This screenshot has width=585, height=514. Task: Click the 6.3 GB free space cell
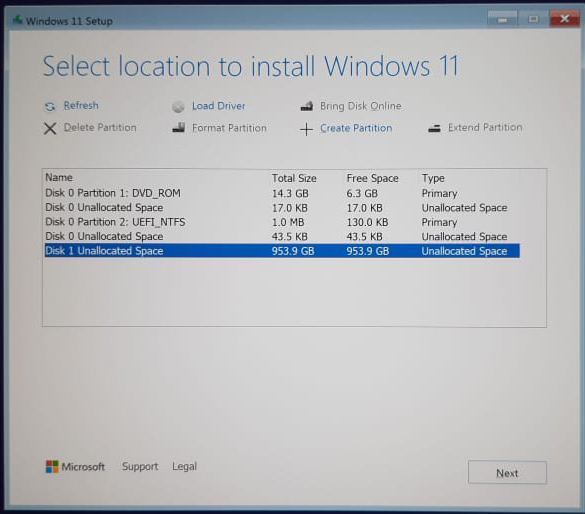362,194
